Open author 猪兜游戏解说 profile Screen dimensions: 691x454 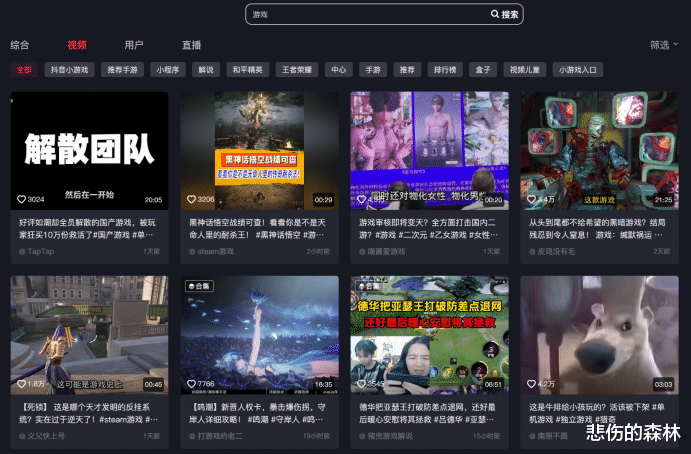tap(386, 436)
